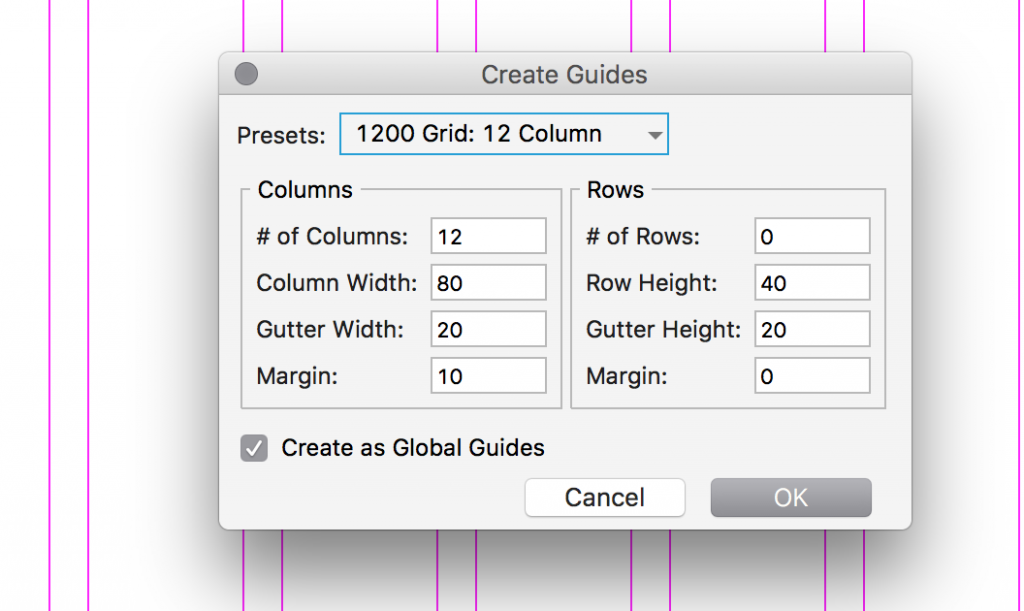
Task: Toggle Create as Global Guides checkbox
Action: 254,448
